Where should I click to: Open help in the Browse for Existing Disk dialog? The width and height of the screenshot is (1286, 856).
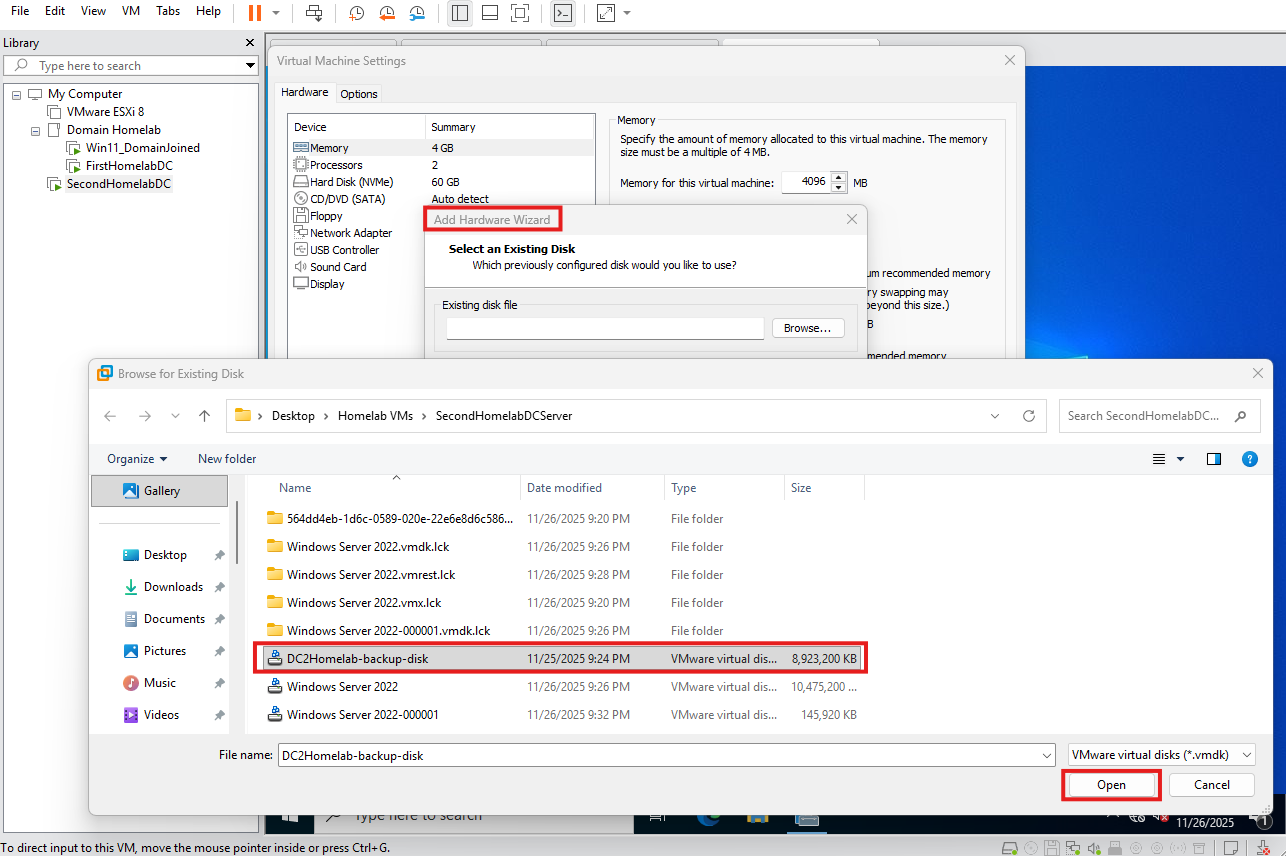(1249, 459)
